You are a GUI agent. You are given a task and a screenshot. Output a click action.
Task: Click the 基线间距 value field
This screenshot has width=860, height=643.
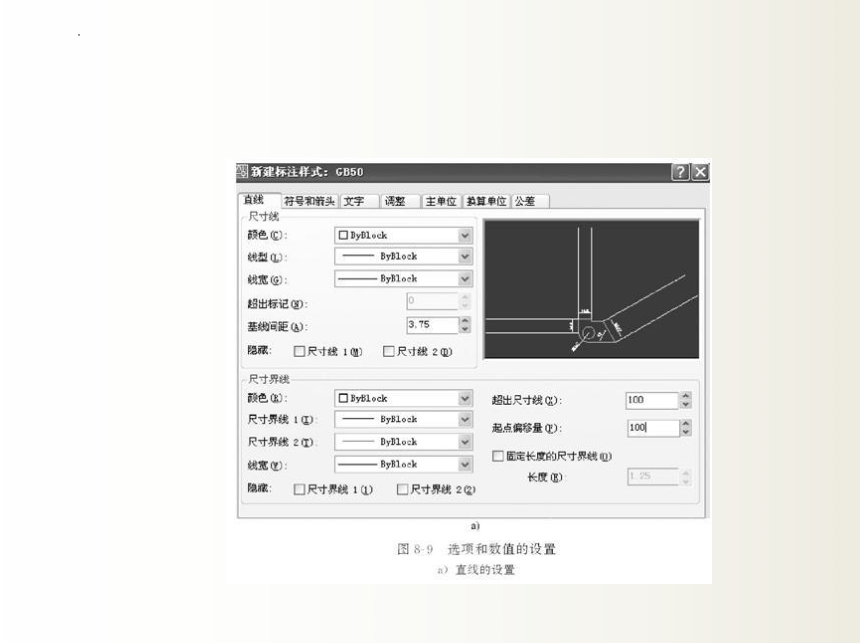(x=432, y=325)
